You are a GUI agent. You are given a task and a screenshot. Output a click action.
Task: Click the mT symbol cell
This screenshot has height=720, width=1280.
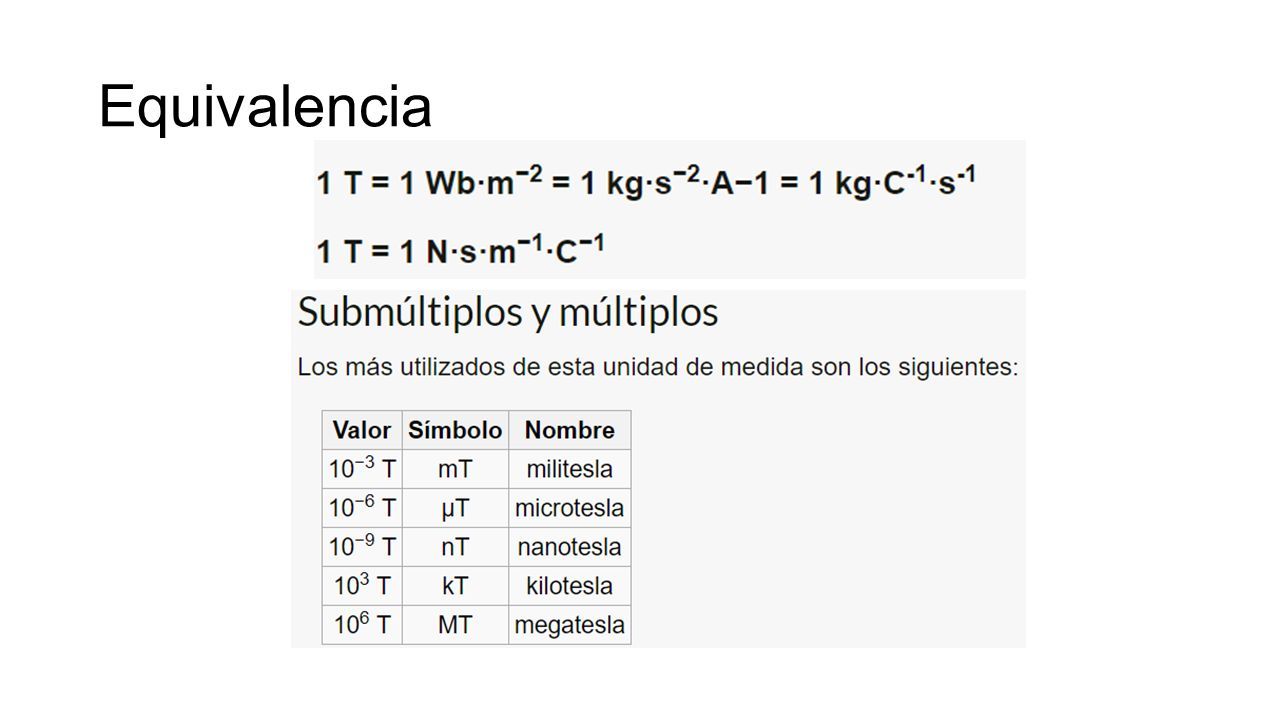click(x=455, y=469)
